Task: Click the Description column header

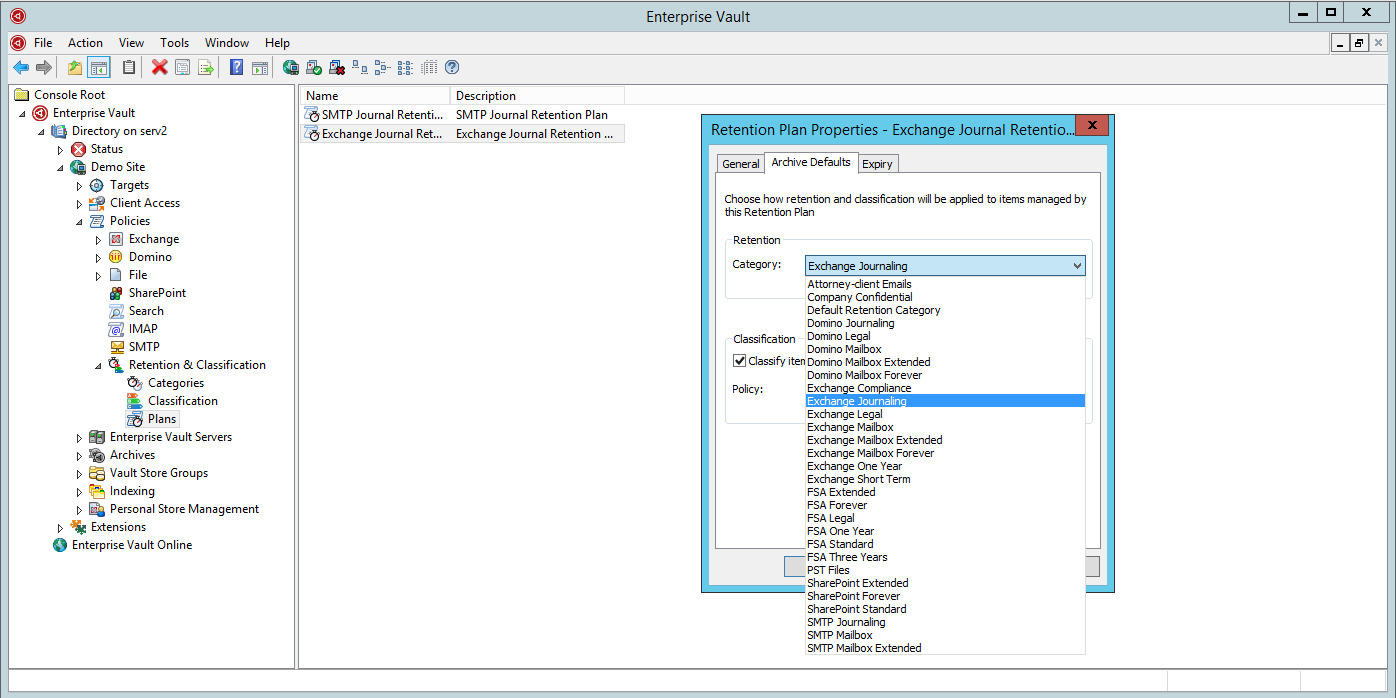Action: [537, 96]
